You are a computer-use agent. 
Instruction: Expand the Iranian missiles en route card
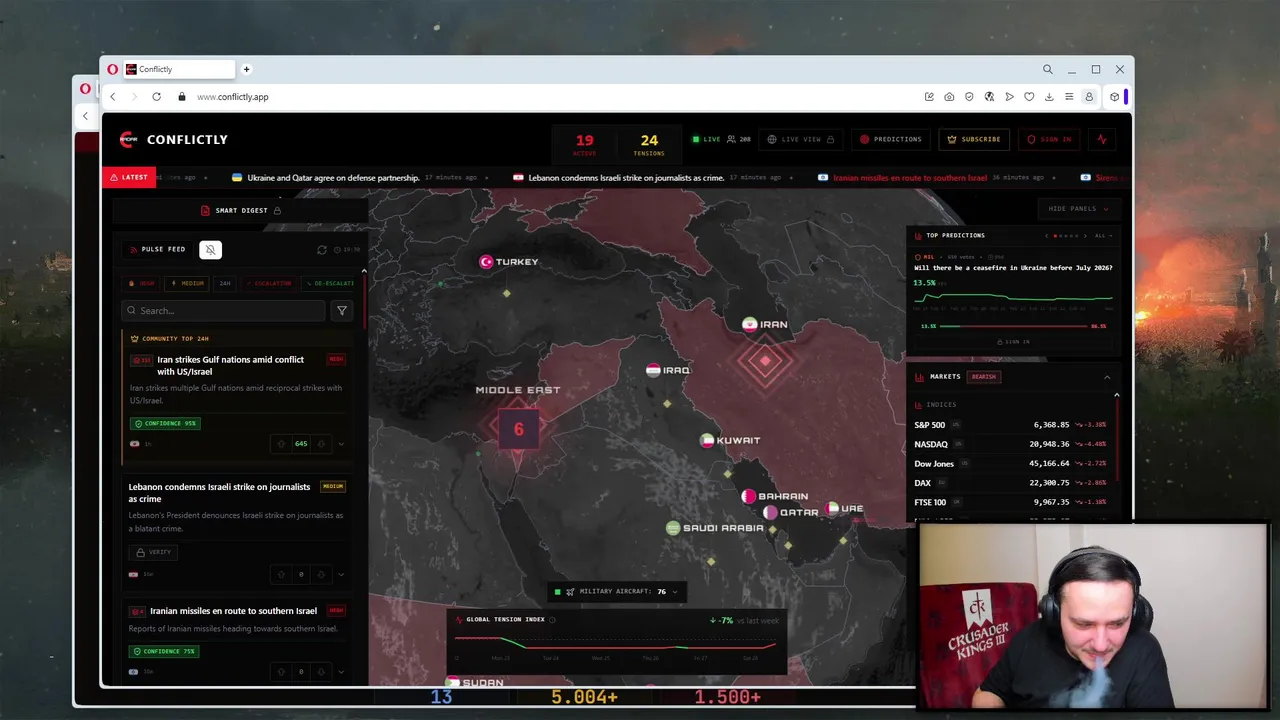click(341, 672)
